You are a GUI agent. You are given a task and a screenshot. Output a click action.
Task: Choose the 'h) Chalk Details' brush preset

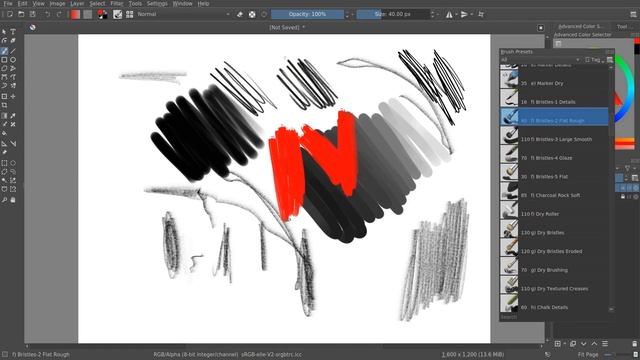(554, 303)
